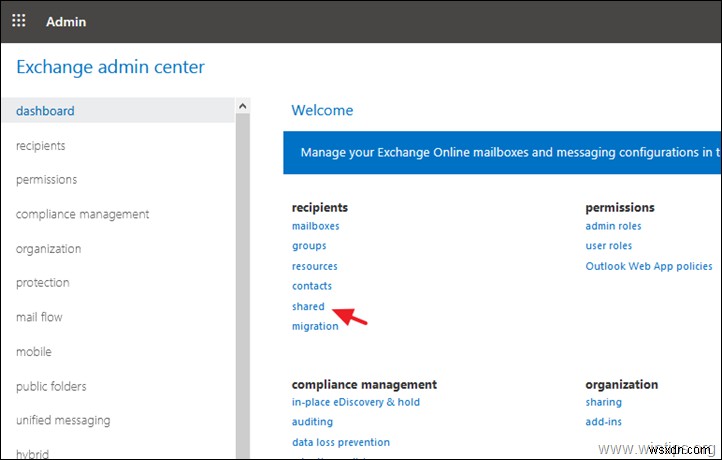
Task: Open mail flow section in sidebar
Action: pos(39,318)
